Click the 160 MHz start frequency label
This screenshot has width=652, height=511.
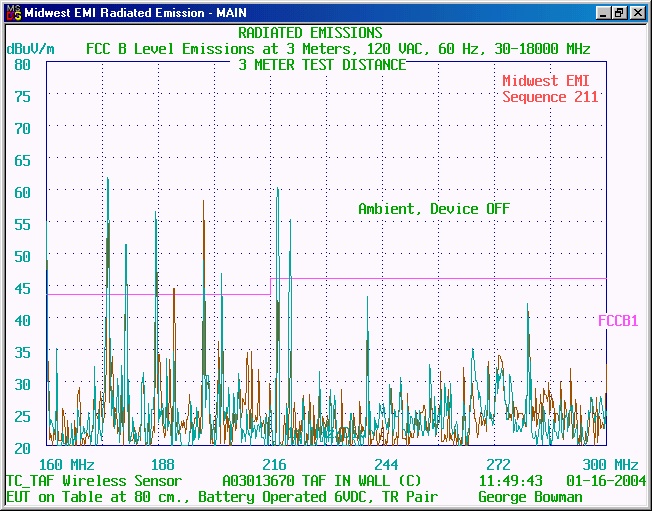click(x=66, y=465)
